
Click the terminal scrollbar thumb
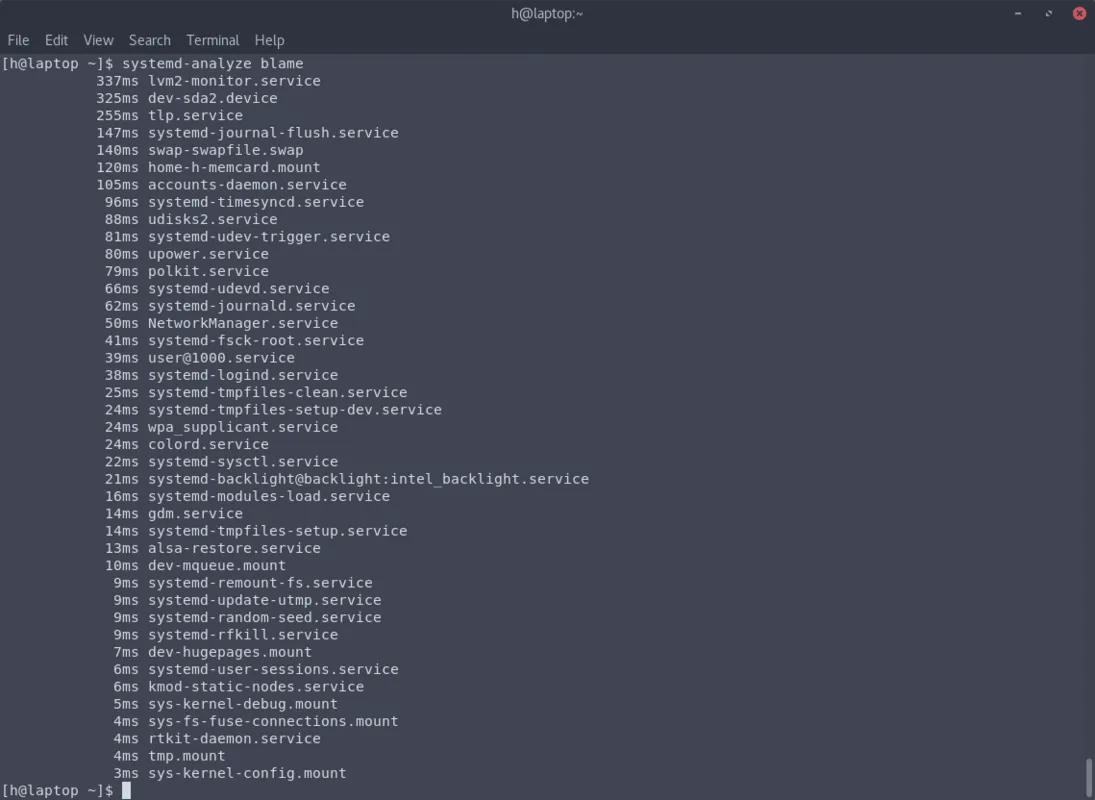1089,777
